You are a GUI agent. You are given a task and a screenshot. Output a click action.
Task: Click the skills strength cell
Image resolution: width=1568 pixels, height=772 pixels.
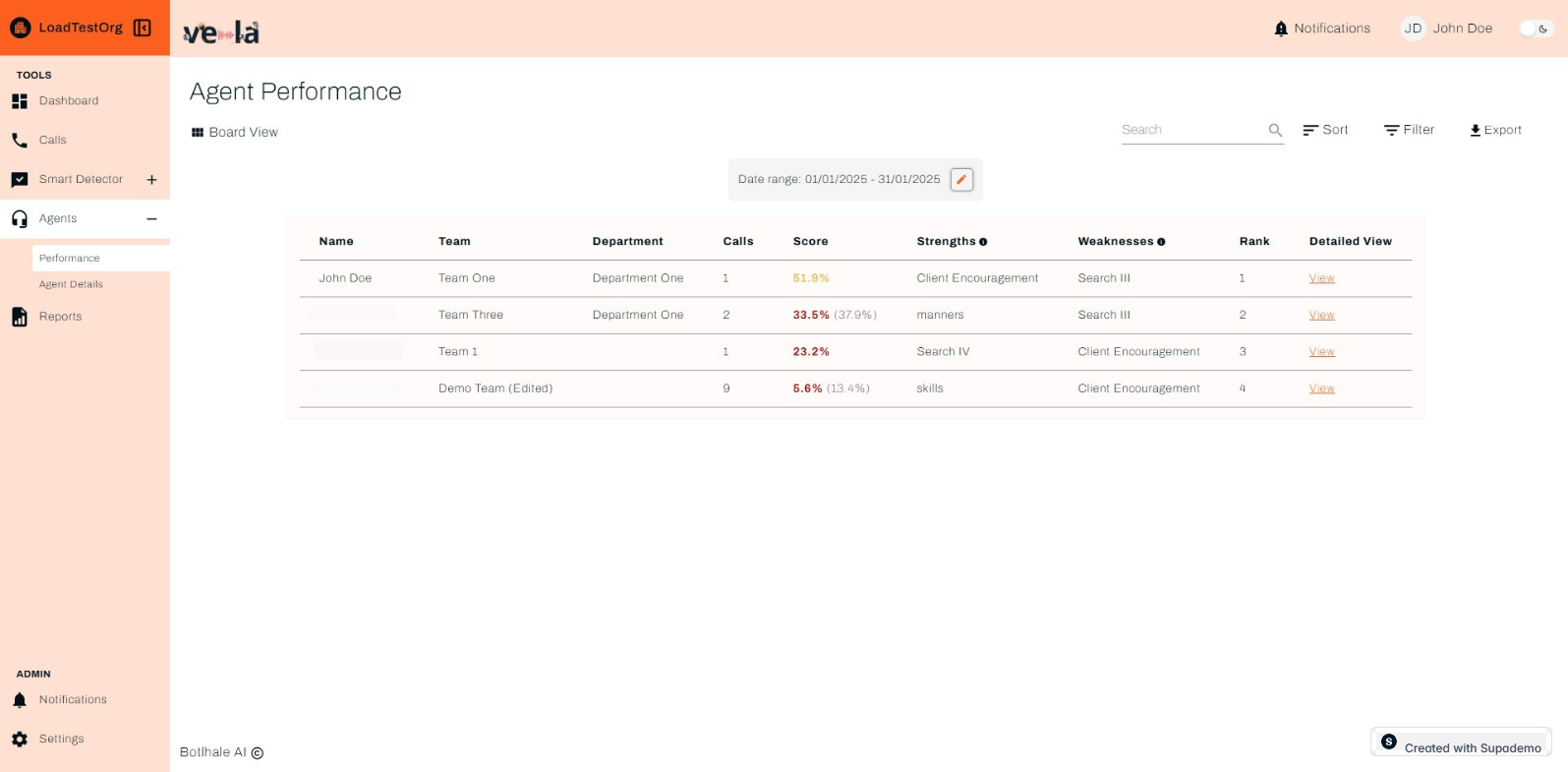coord(930,388)
